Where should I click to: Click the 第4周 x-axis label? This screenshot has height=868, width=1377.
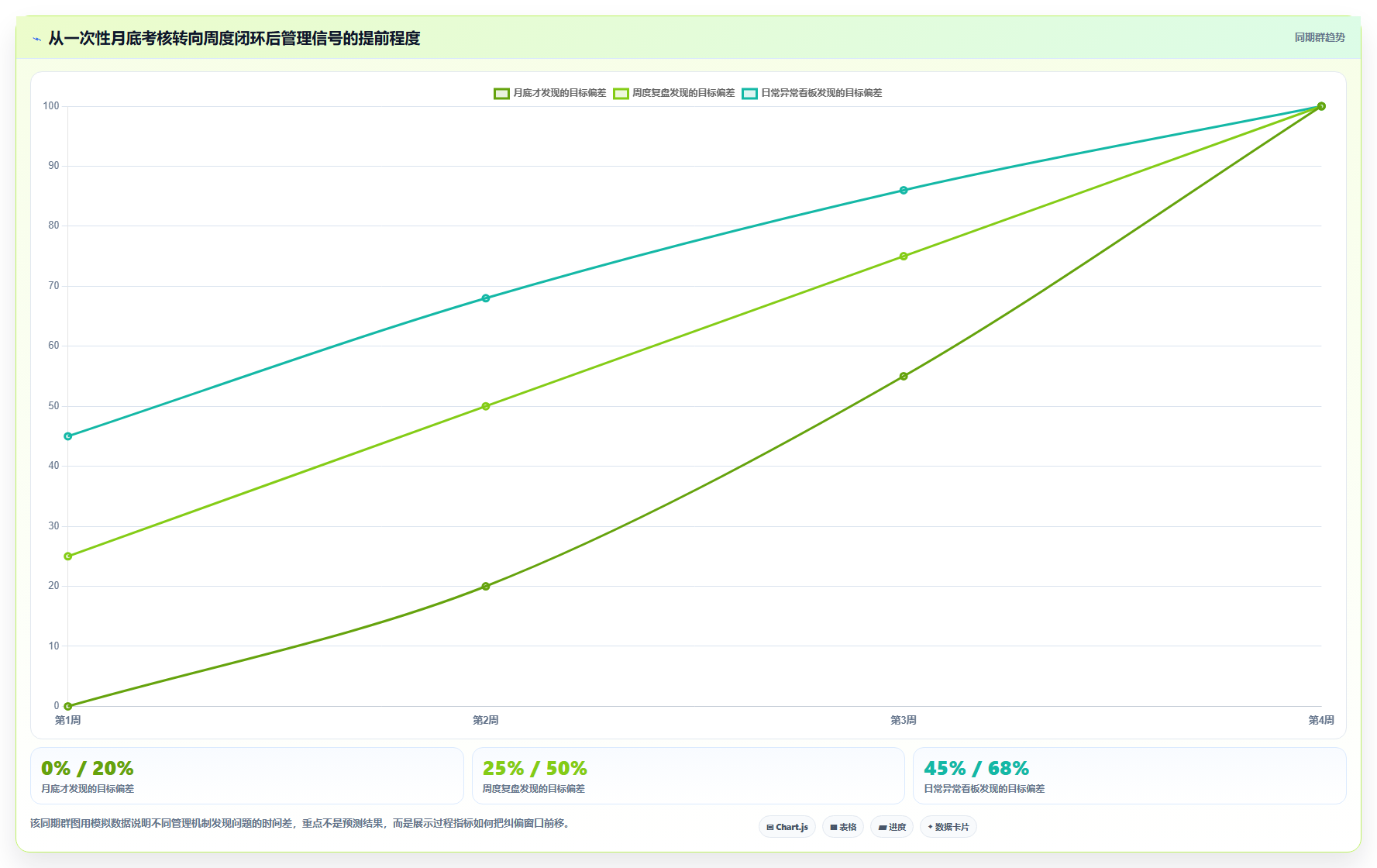pos(1321,720)
